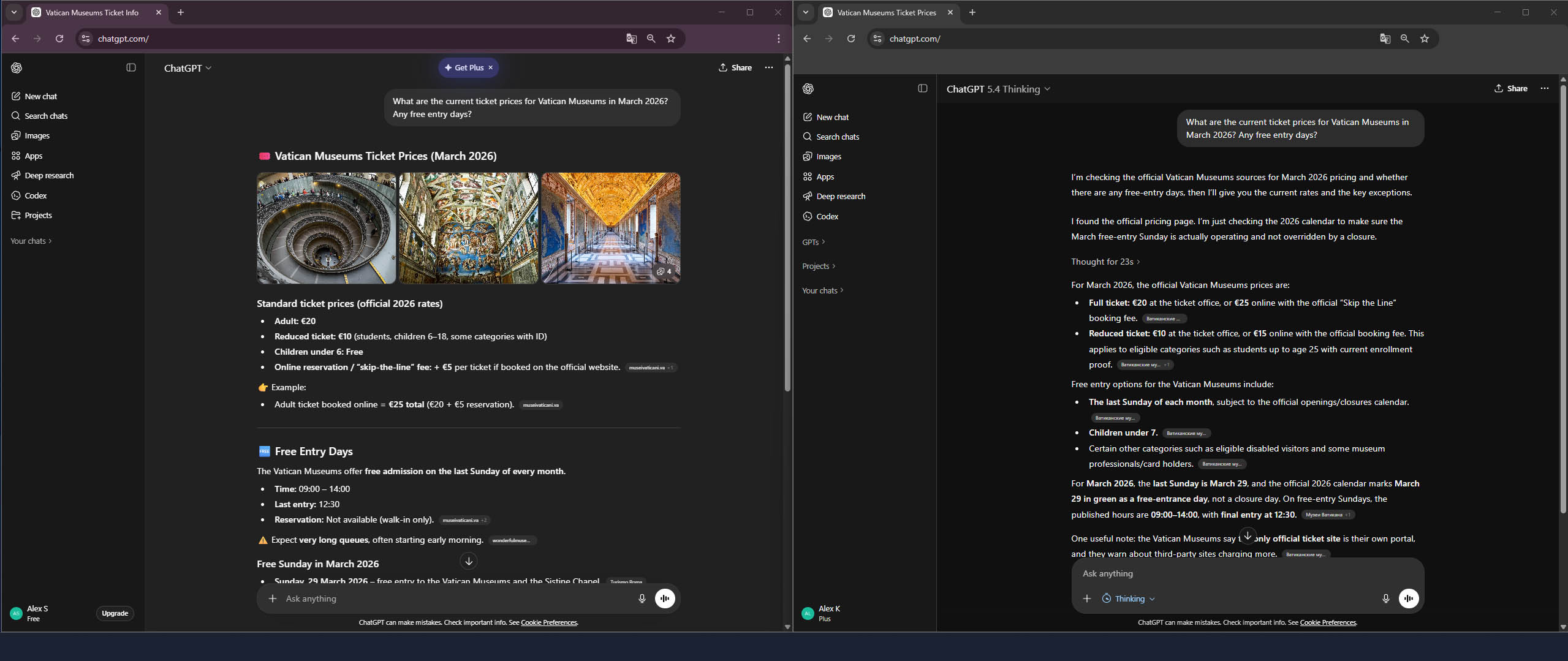Click the Images item in the left sidebar
The width and height of the screenshot is (1568, 661).
coord(37,136)
